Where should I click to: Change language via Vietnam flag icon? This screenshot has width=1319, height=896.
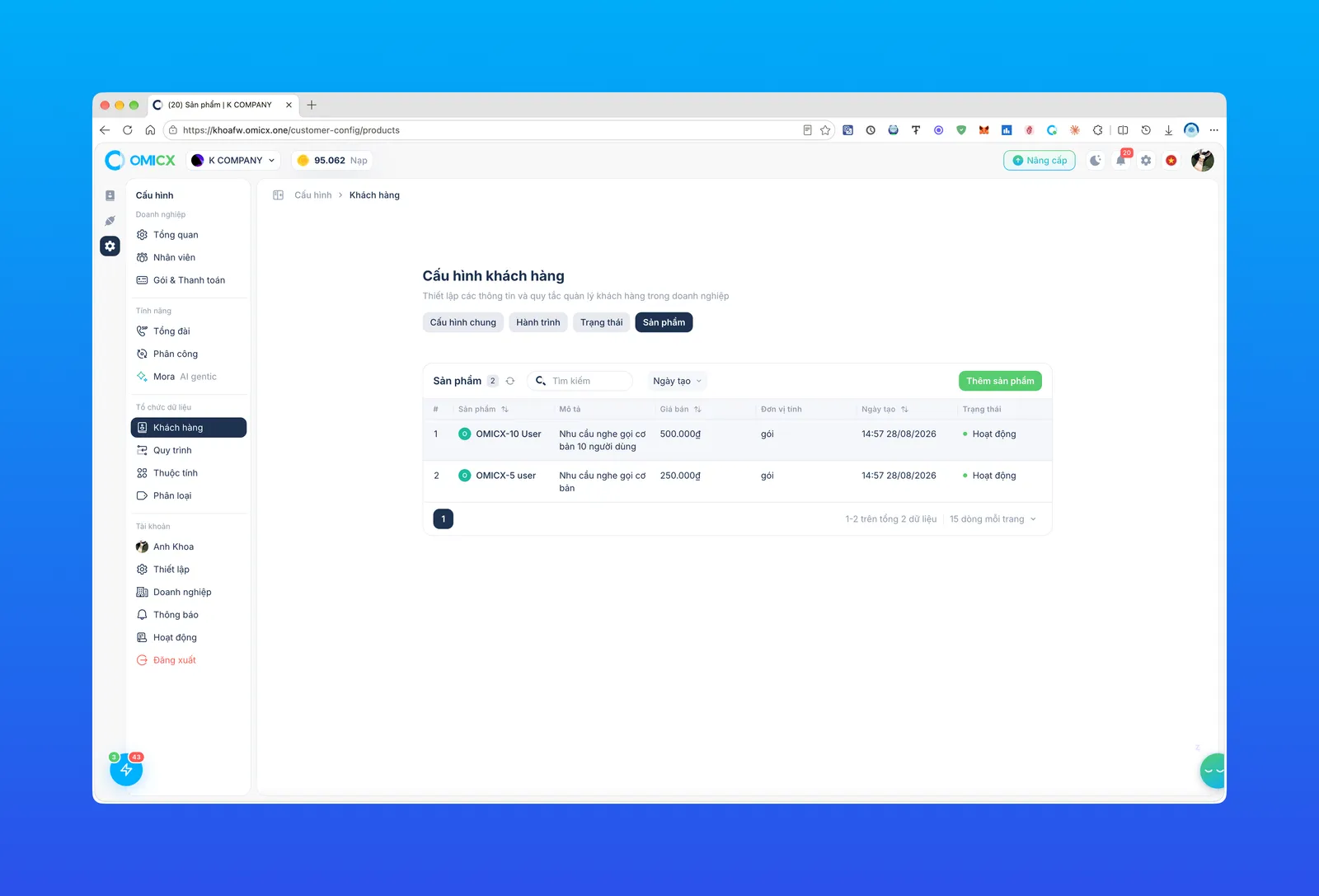pos(1171,161)
